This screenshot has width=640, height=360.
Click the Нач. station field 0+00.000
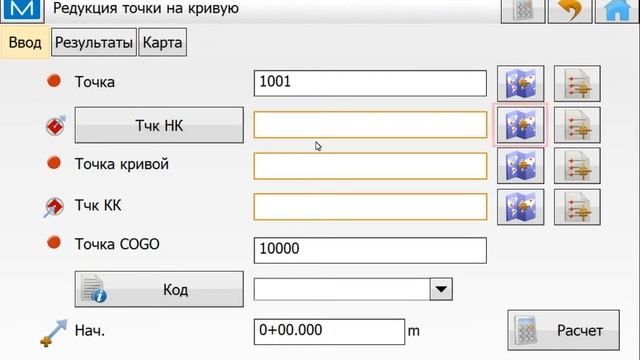pos(329,331)
